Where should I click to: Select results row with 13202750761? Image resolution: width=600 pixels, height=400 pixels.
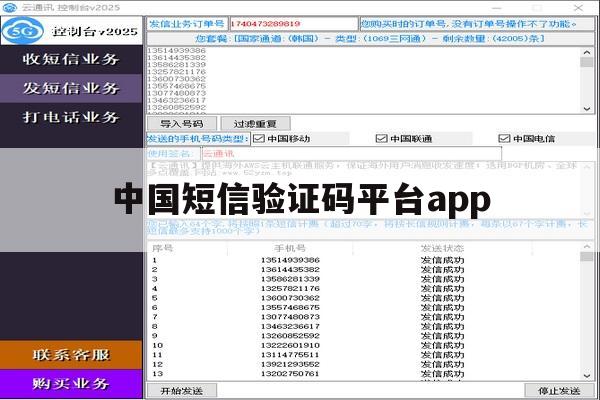pos(364,374)
